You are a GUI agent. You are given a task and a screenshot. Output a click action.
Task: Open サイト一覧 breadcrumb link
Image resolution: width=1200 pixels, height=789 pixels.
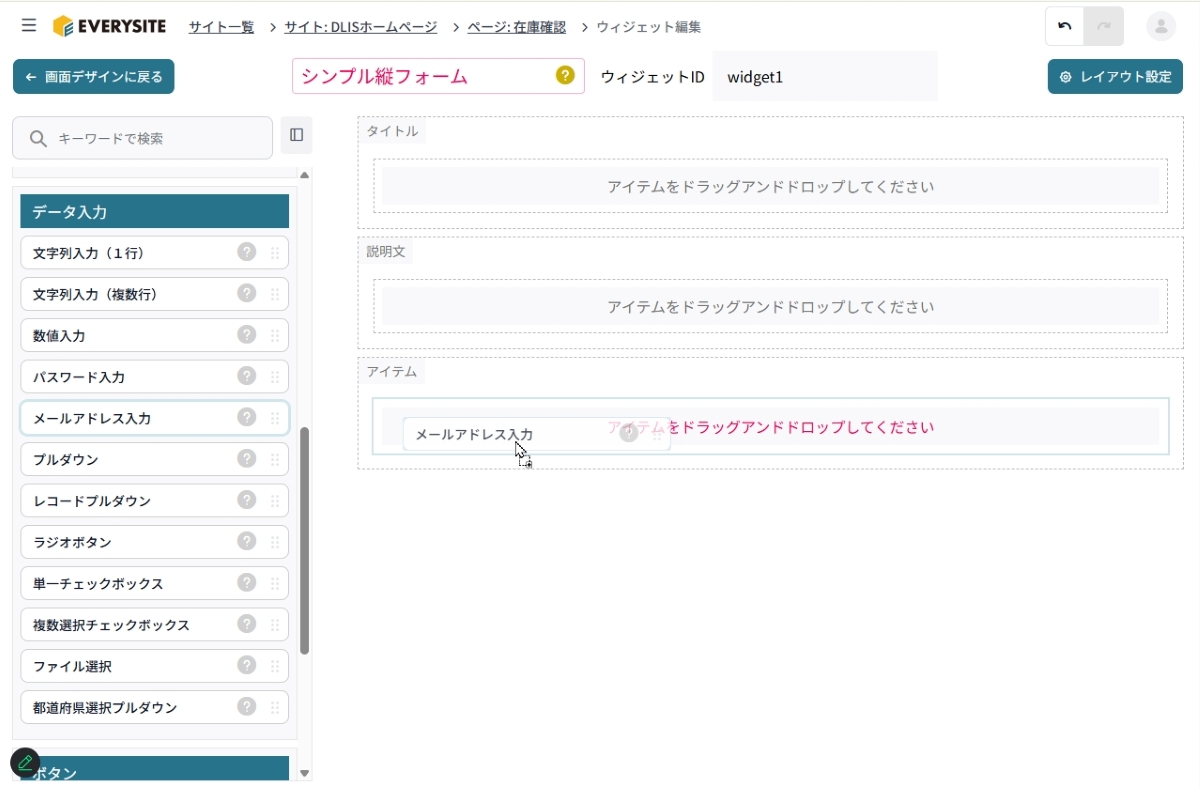(221, 27)
